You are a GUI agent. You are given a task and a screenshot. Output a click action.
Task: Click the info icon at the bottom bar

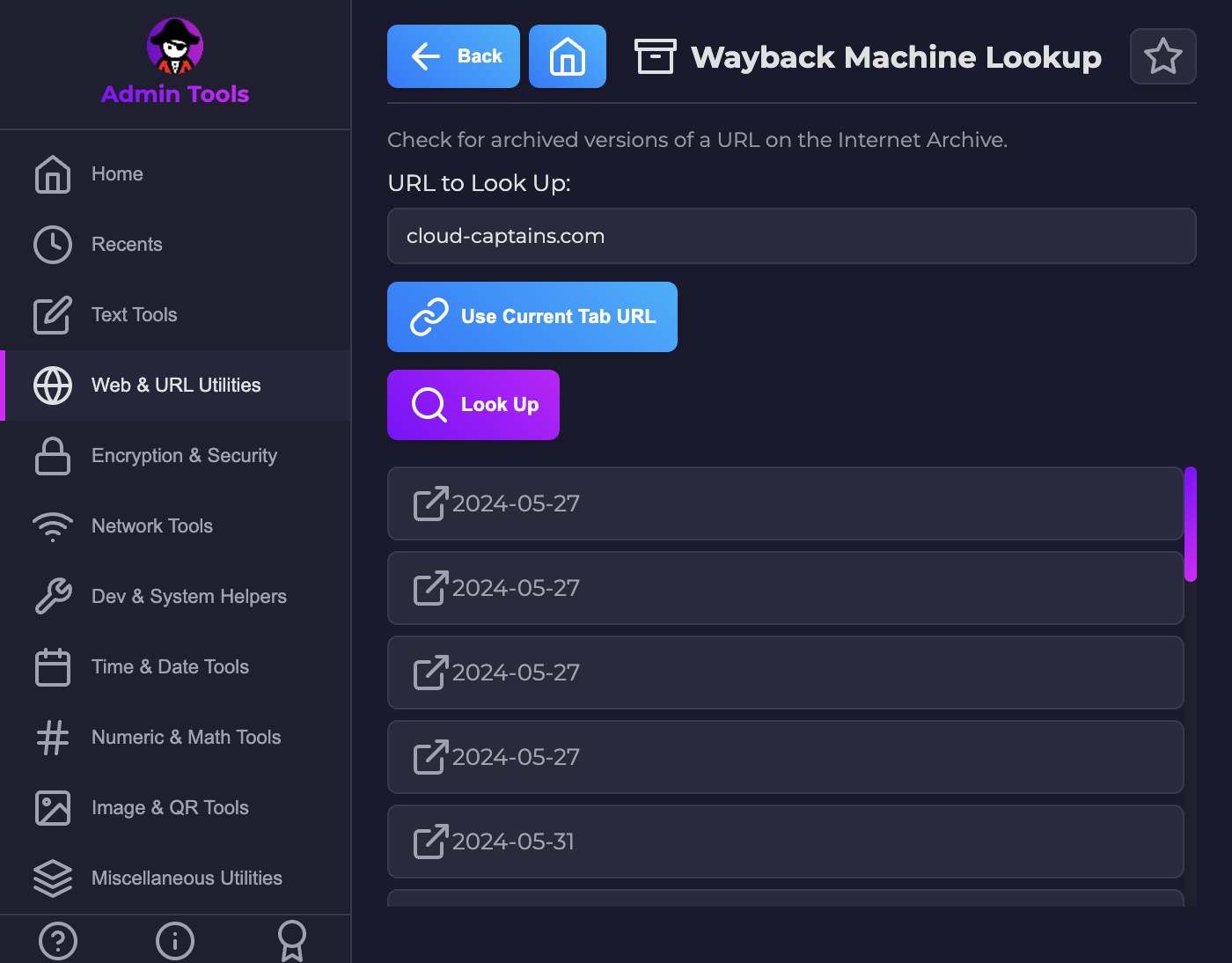(x=174, y=941)
